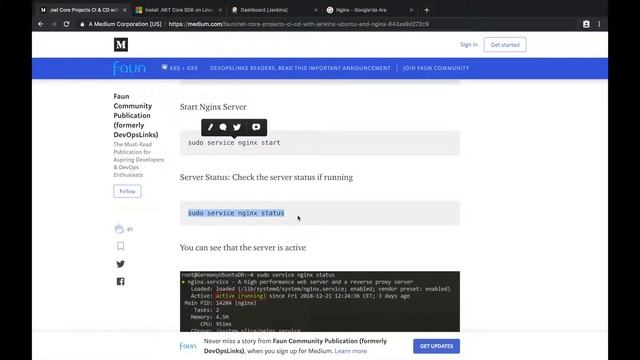Click the 'Start Nginx Server' text
The height and width of the screenshot is (360, 640).
click(213, 107)
